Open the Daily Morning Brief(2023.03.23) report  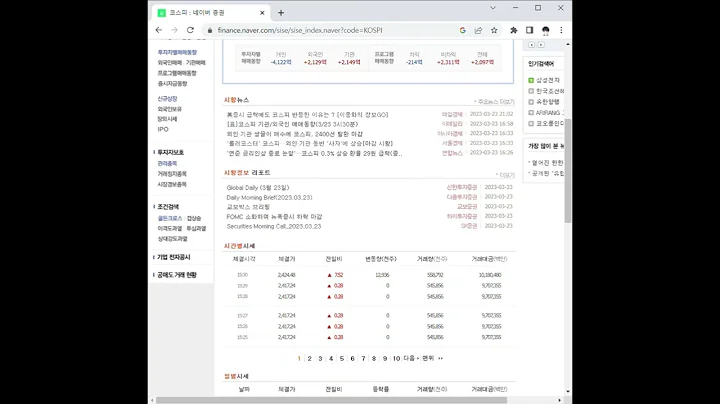pos(270,197)
